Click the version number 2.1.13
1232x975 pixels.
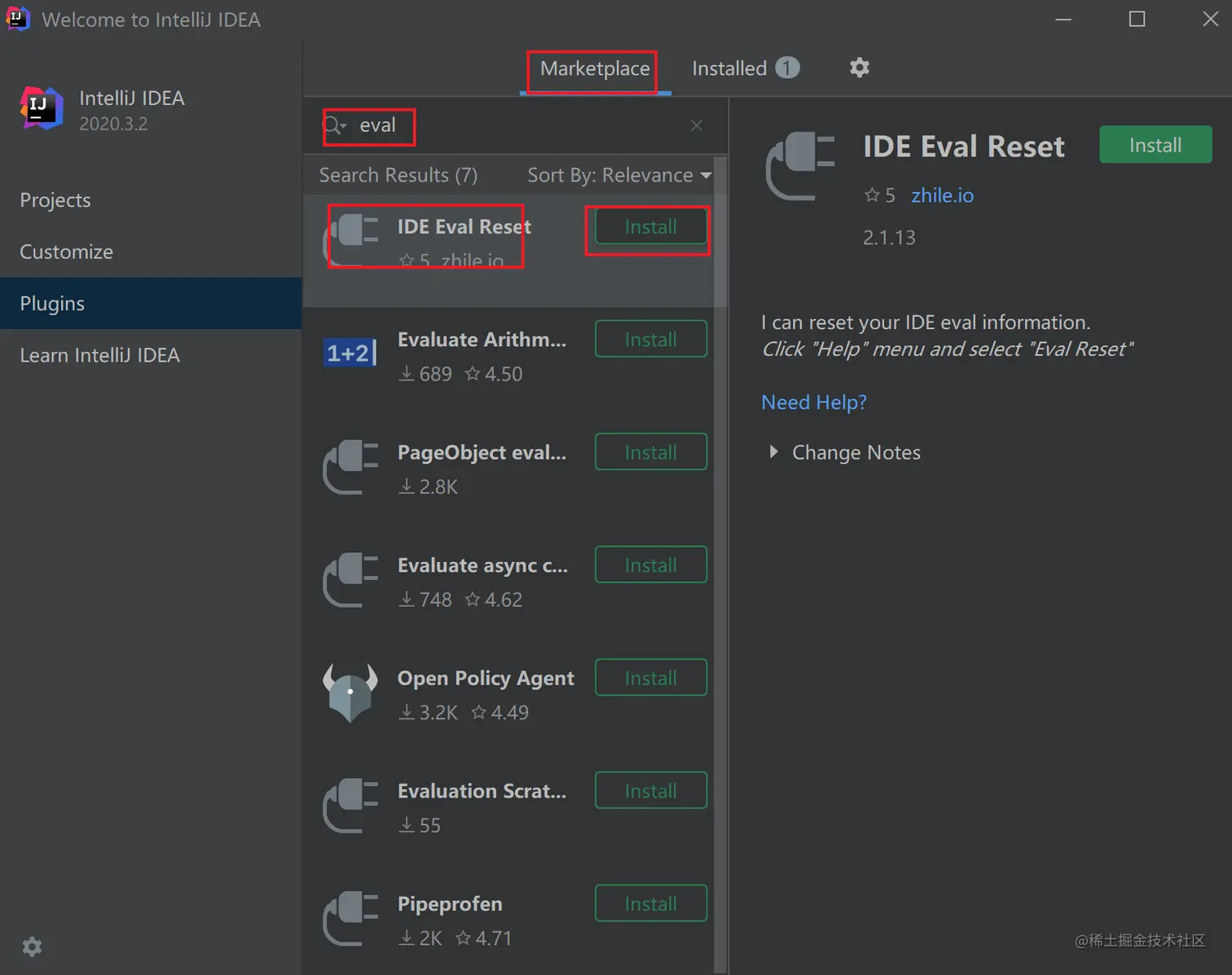click(x=889, y=238)
